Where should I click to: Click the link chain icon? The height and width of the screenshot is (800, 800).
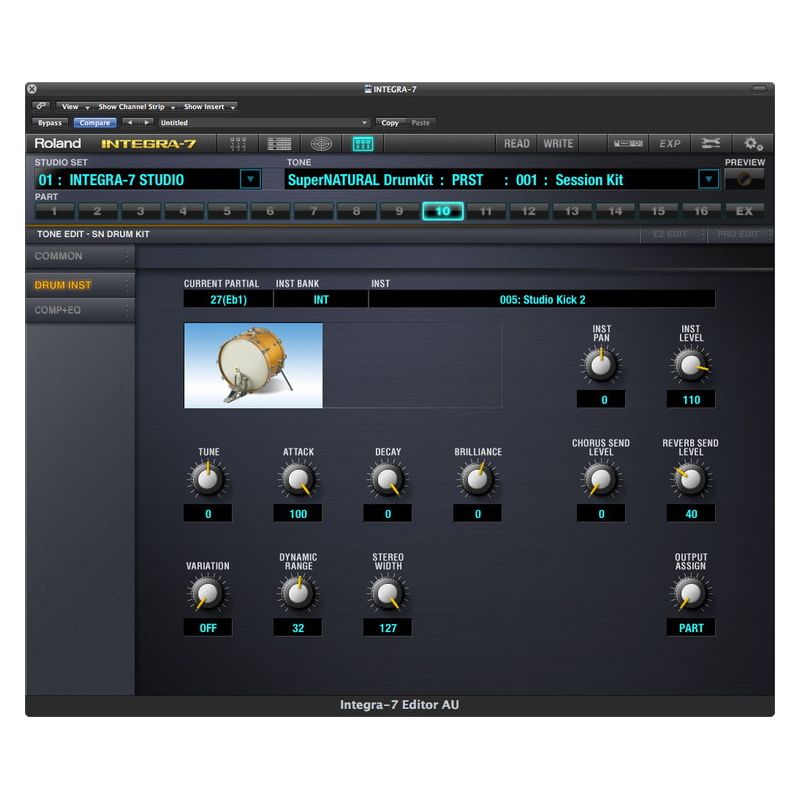(41, 106)
